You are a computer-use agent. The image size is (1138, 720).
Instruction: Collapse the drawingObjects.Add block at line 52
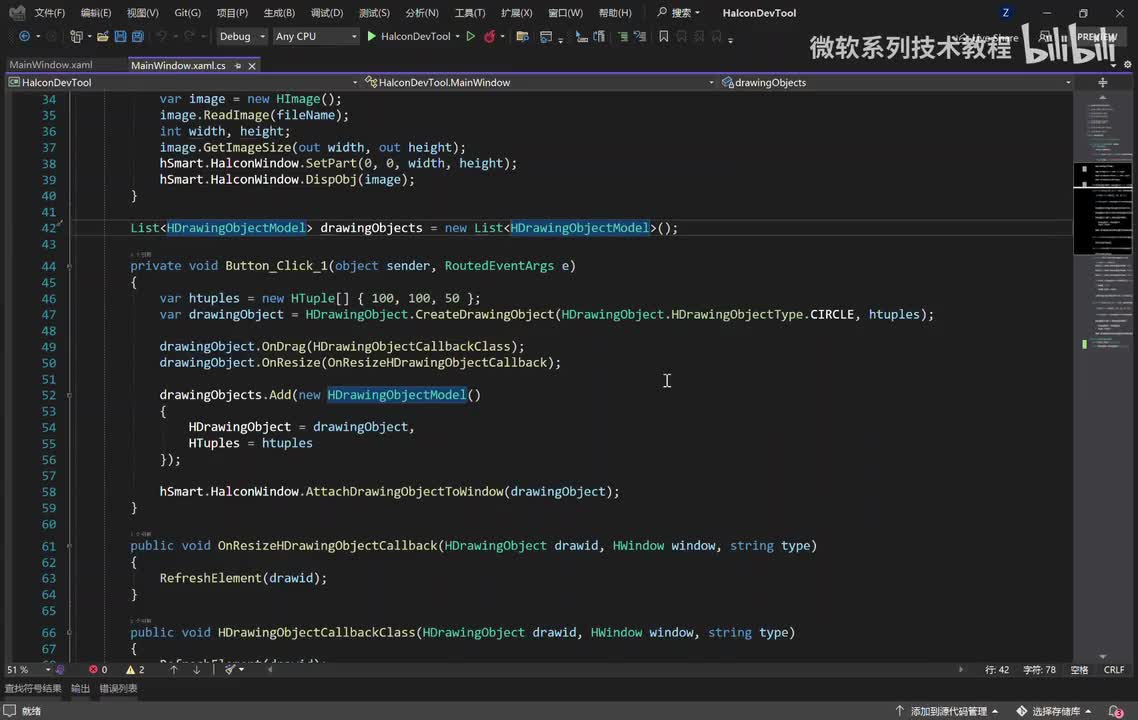[x=69, y=396]
